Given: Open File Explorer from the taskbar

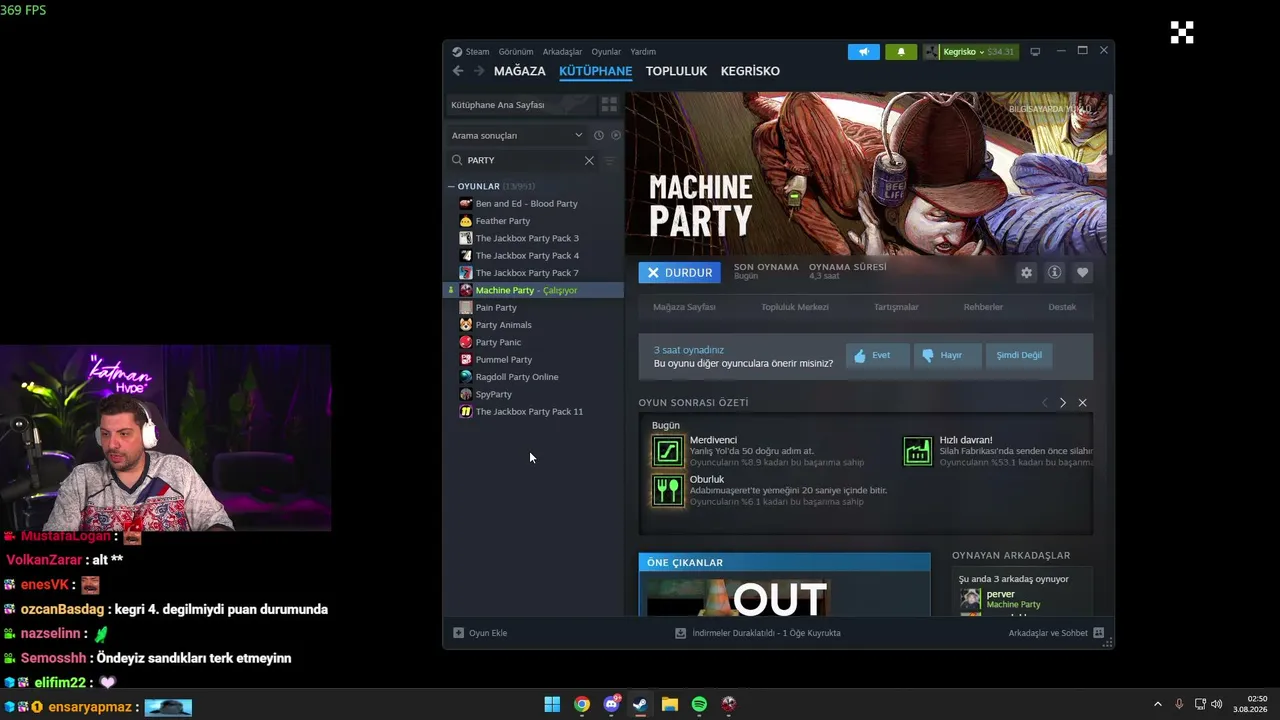Looking at the screenshot, I should click(670, 704).
